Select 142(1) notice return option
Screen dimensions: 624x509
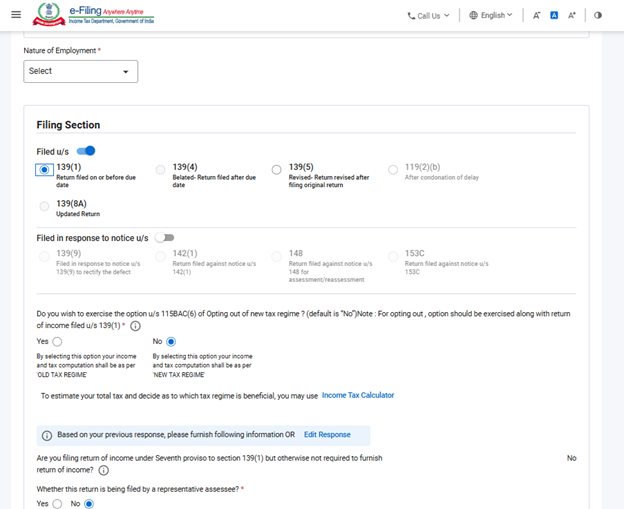tap(160, 256)
